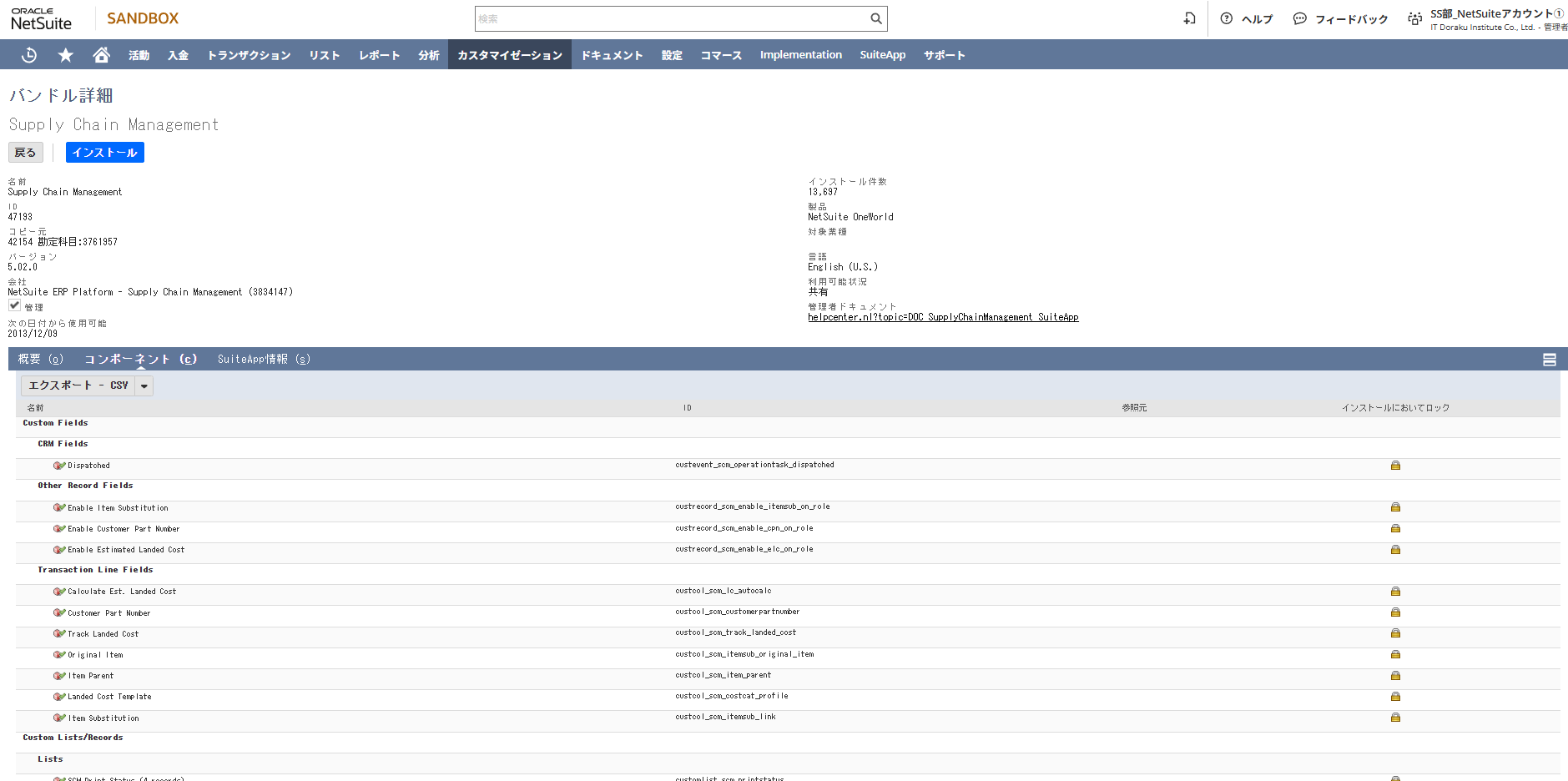Click the 戻る button

(x=26, y=153)
